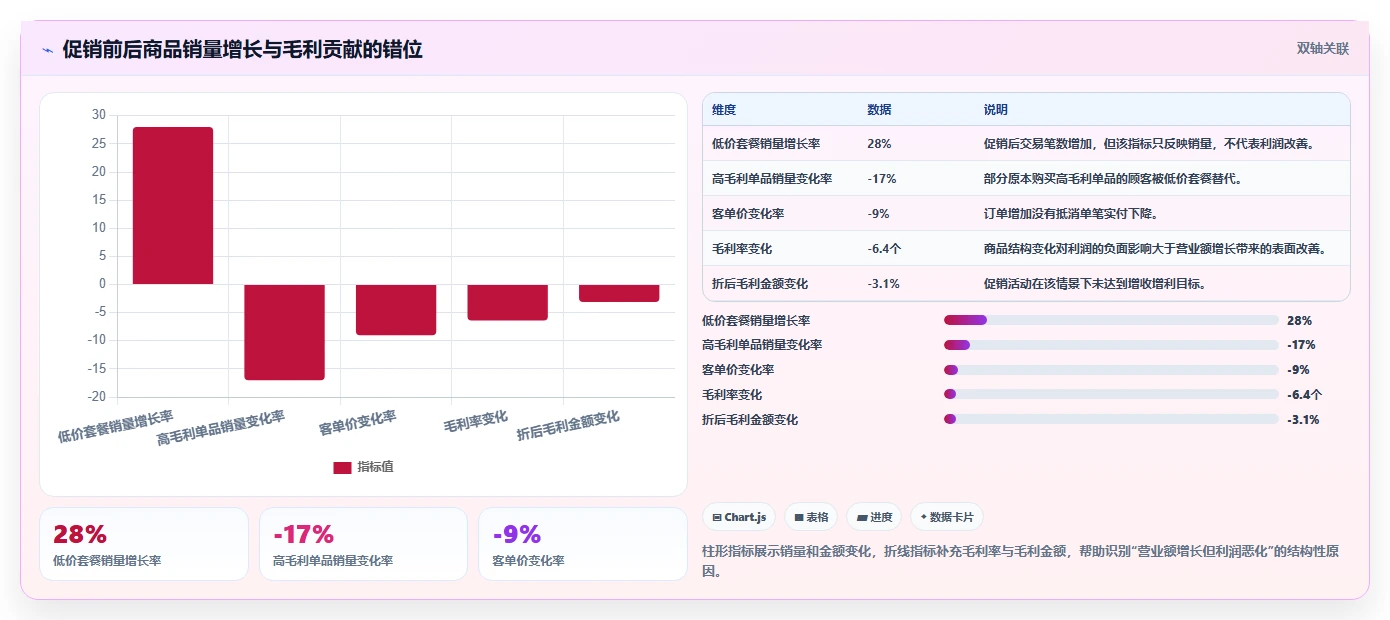Select the 表格 tag chip

click(811, 517)
